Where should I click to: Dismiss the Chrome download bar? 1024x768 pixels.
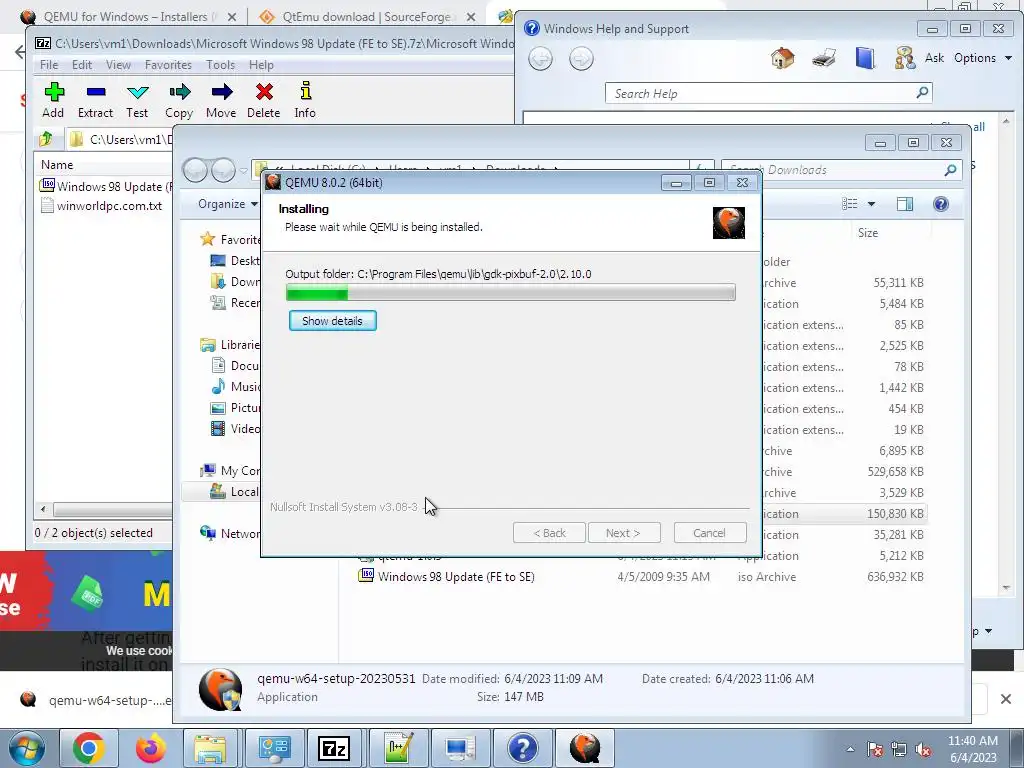coord(1006,699)
